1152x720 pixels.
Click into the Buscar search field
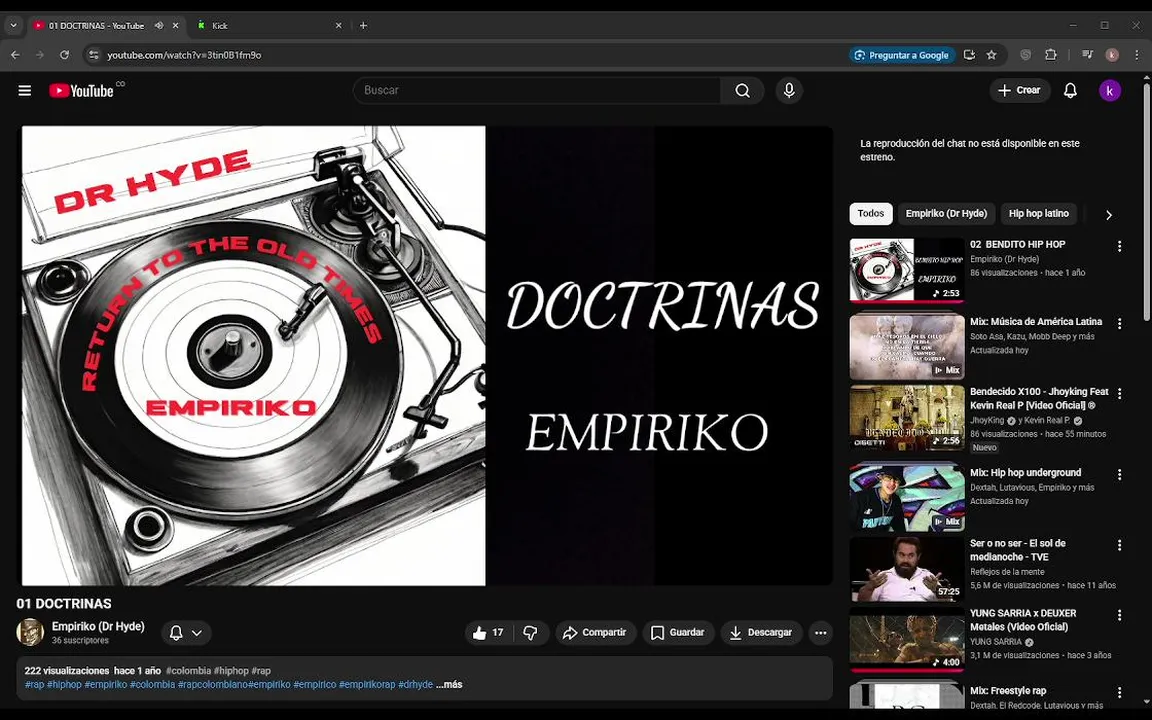pyautogui.click(x=537, y=90)
